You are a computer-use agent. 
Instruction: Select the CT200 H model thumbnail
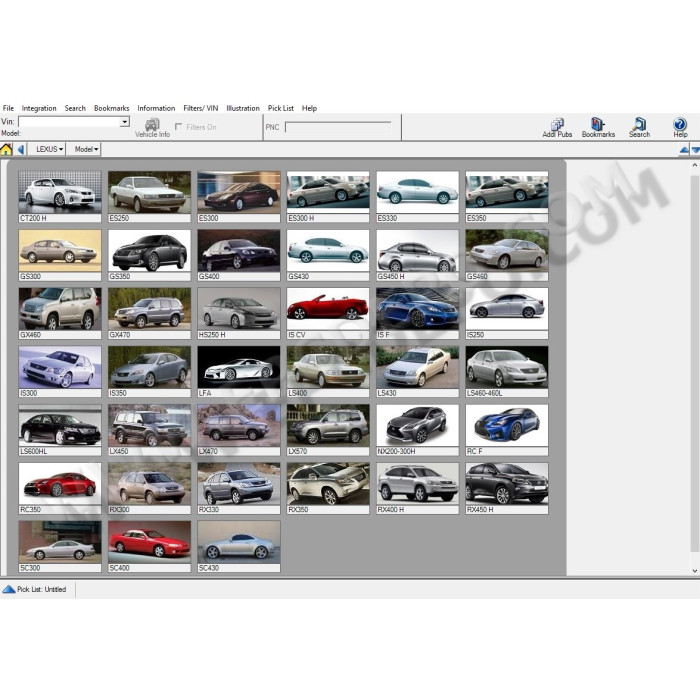pos(60,196)
